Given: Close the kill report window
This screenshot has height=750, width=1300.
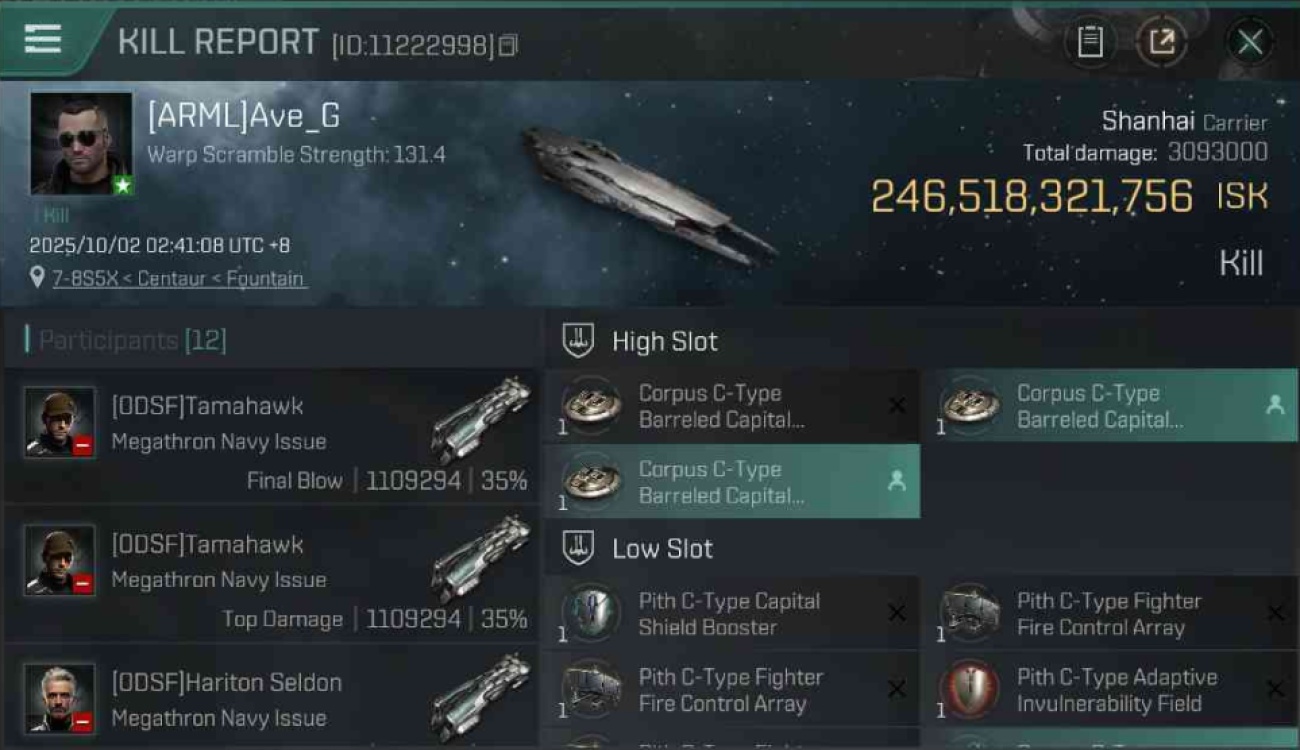Looking at the screenshot, I should pos(1250,42).
